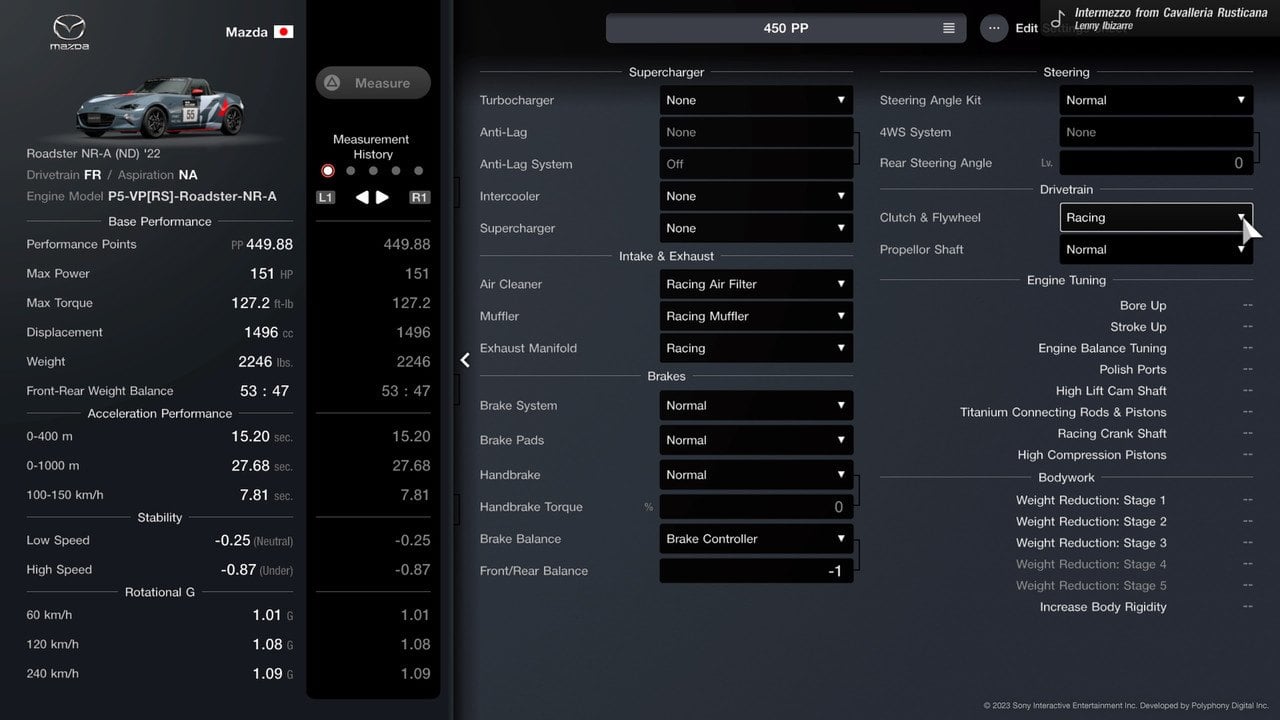
Task: Open the Intercooler dropdown
Action: [x=756, y=196]
